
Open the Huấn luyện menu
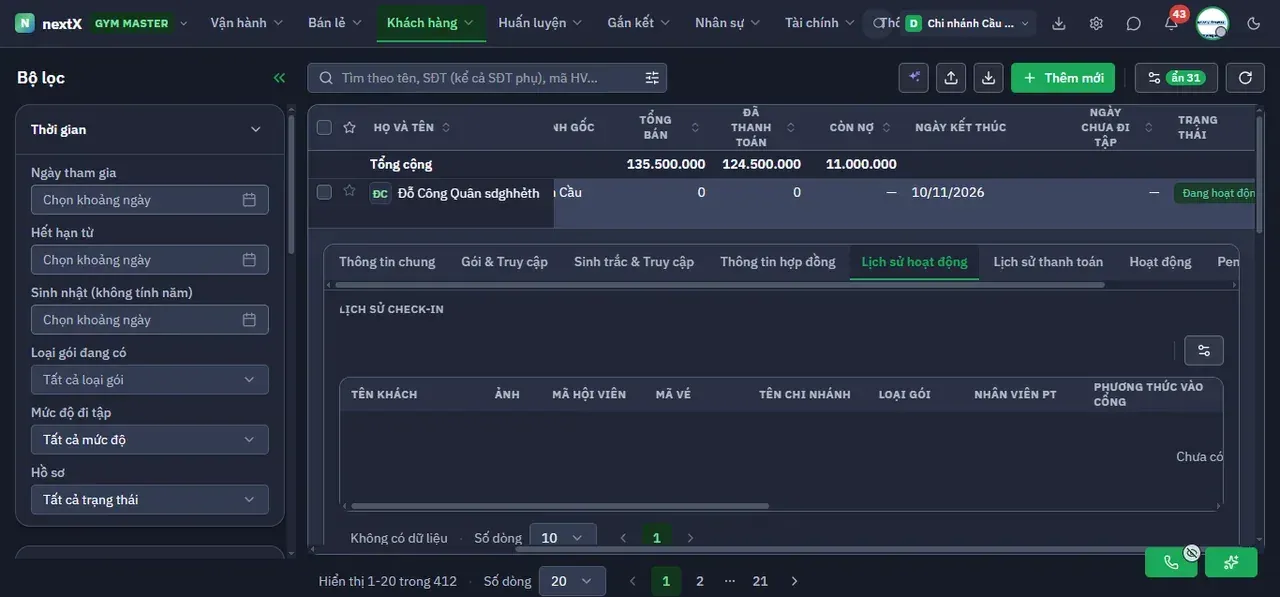click(541, 23)
